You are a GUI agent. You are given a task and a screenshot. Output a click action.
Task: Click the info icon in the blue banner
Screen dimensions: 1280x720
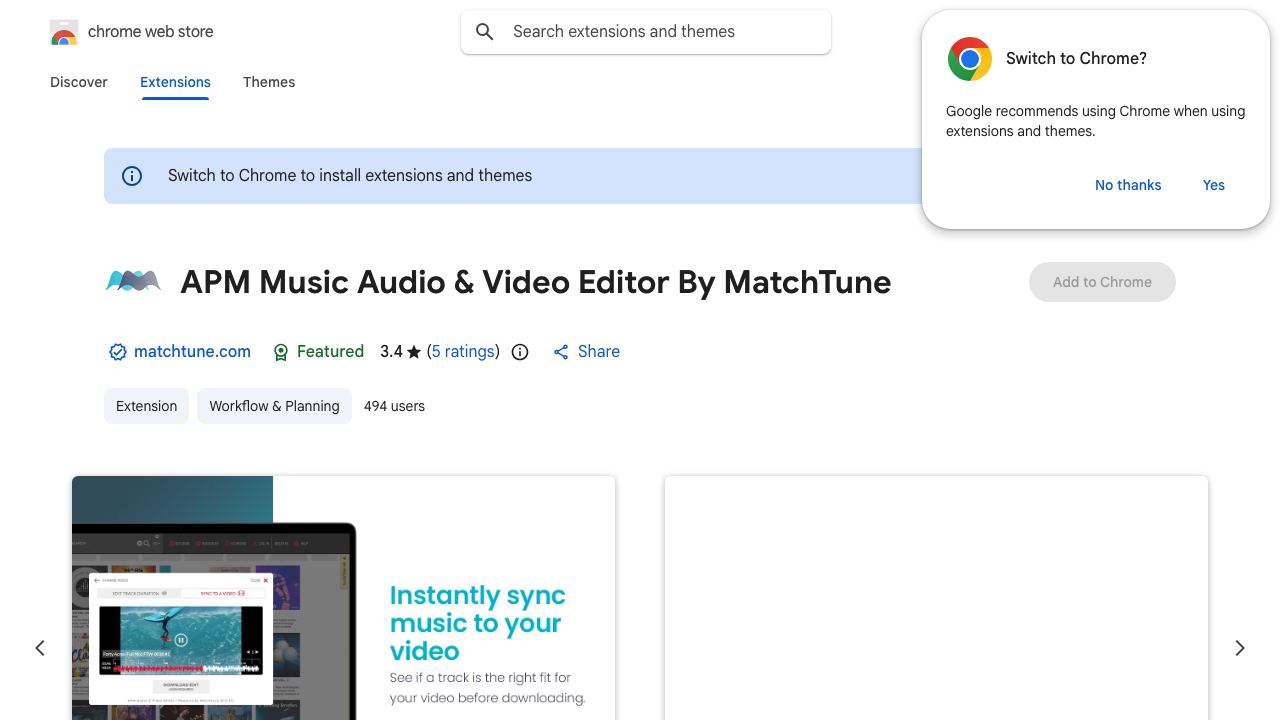pos(132,176)
